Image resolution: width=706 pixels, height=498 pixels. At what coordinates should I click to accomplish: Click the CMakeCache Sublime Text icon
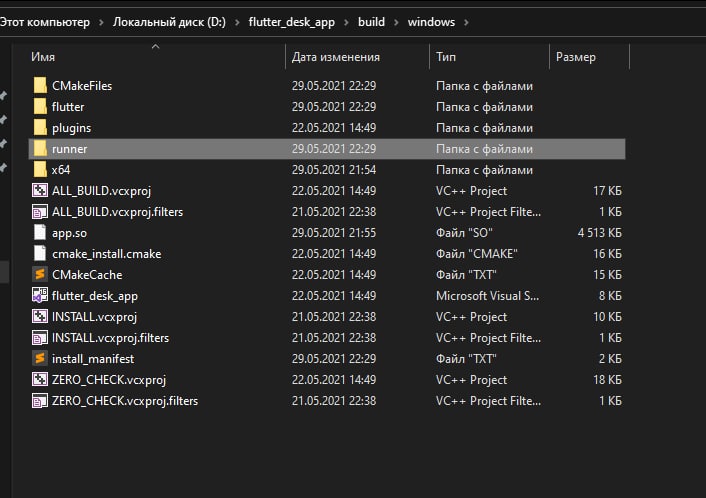pos(40,274)
